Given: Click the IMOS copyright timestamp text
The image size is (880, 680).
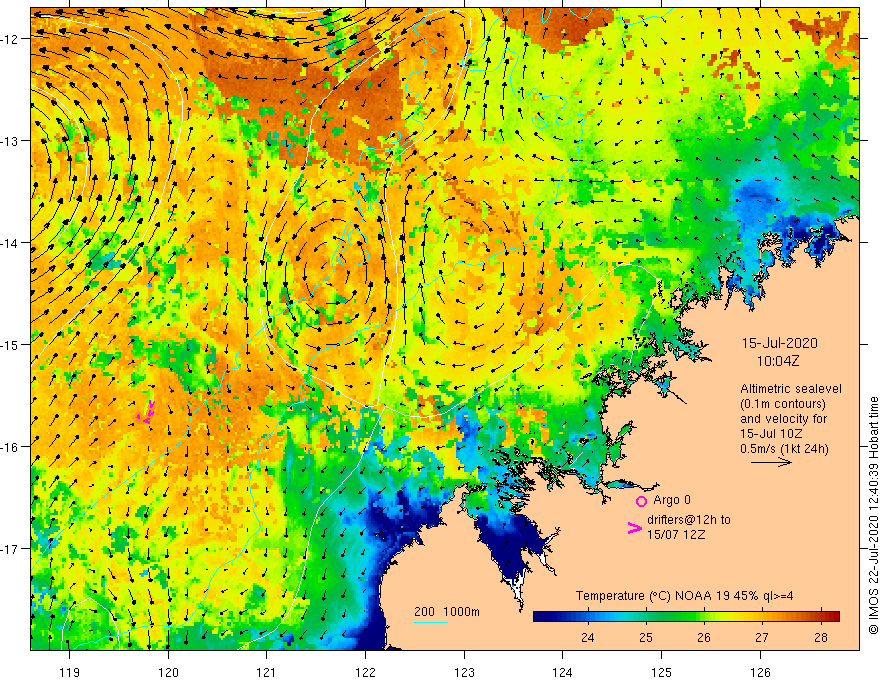Looking at the screenshot, I should (873, 515).
